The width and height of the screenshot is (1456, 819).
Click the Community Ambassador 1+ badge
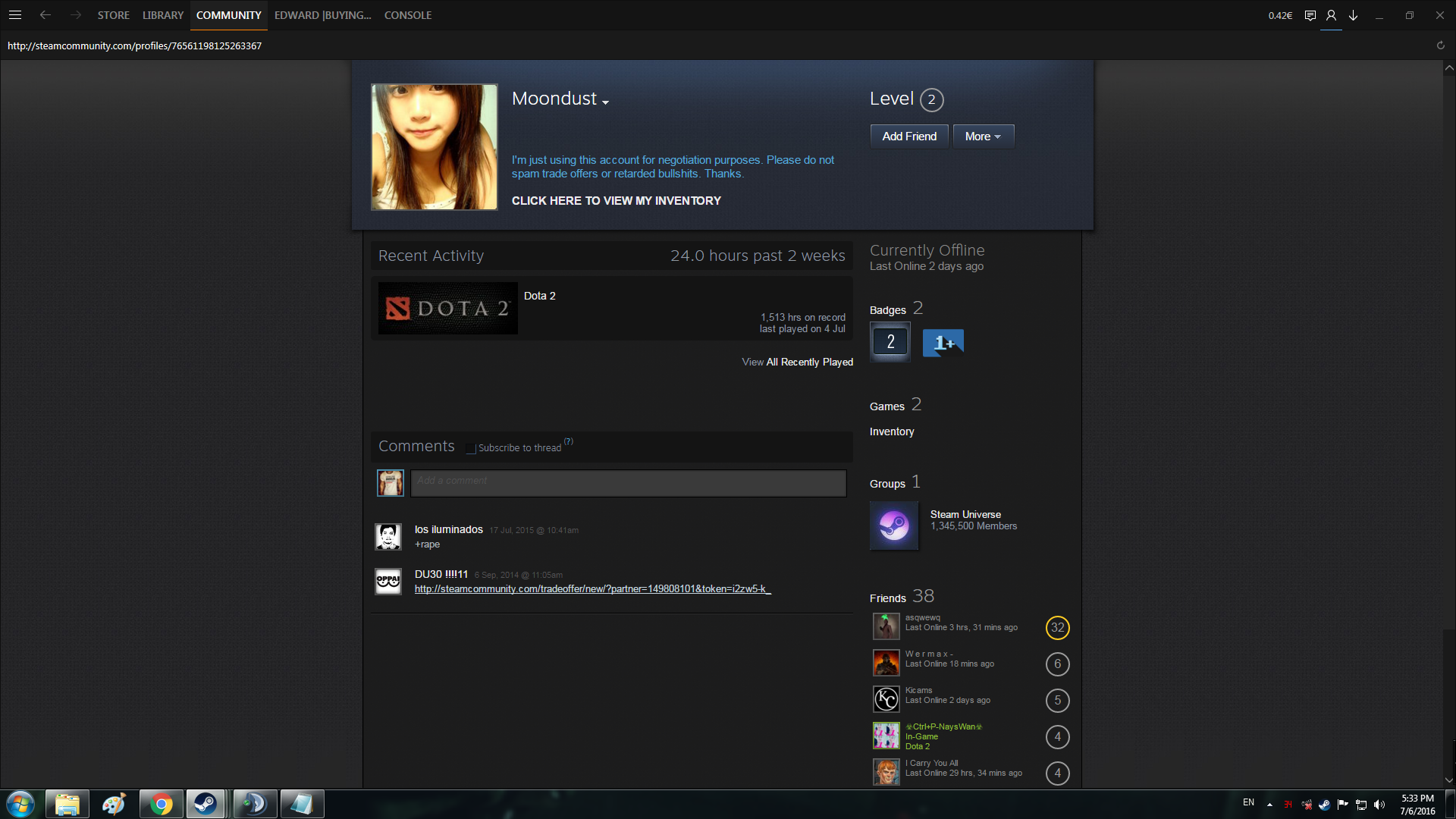pos(943,343)
